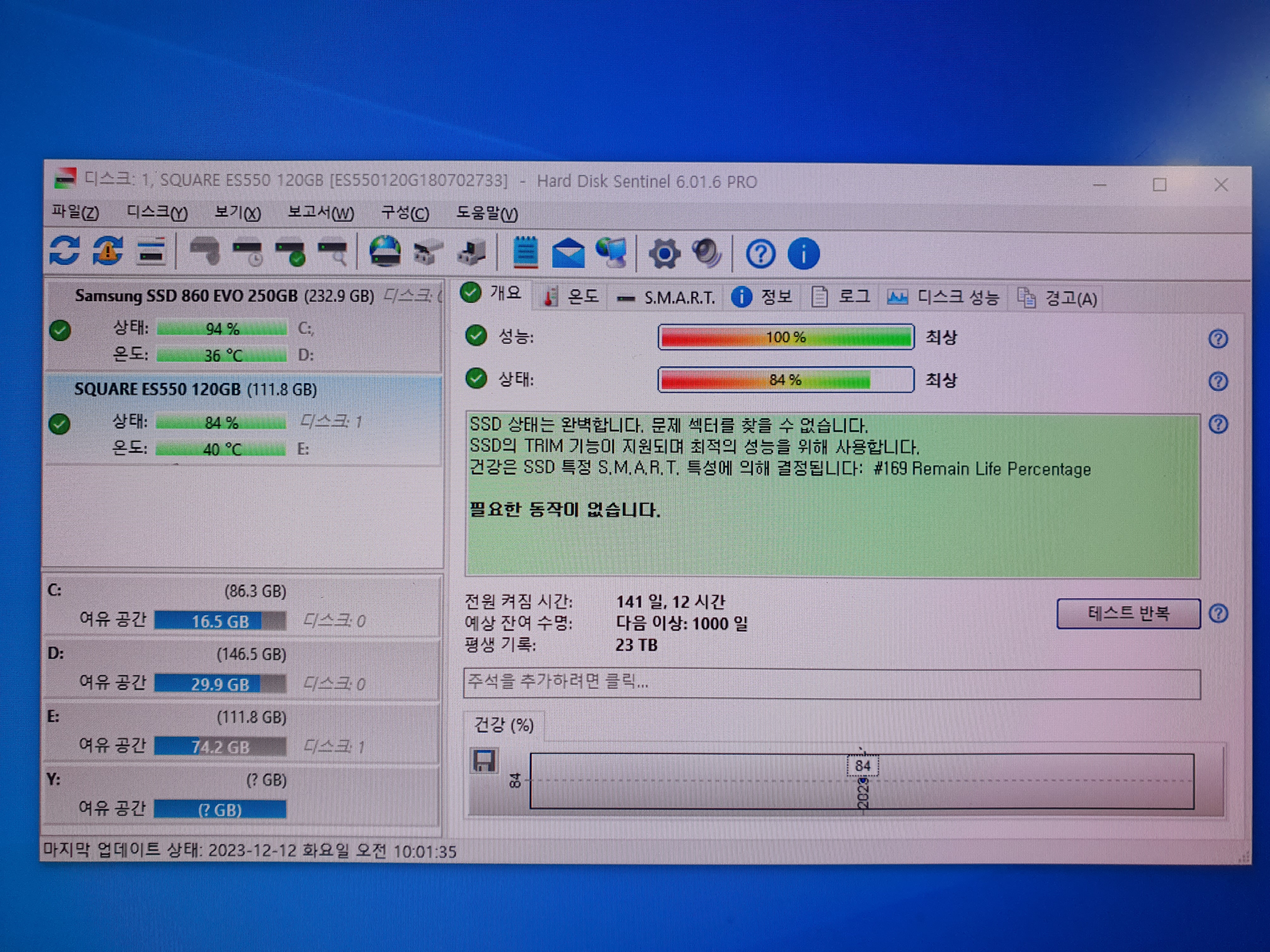Image resolution: width=1270 pixels, height=952 pixels.
Task: Click the envelope email report icon
Action: [569, 253]
